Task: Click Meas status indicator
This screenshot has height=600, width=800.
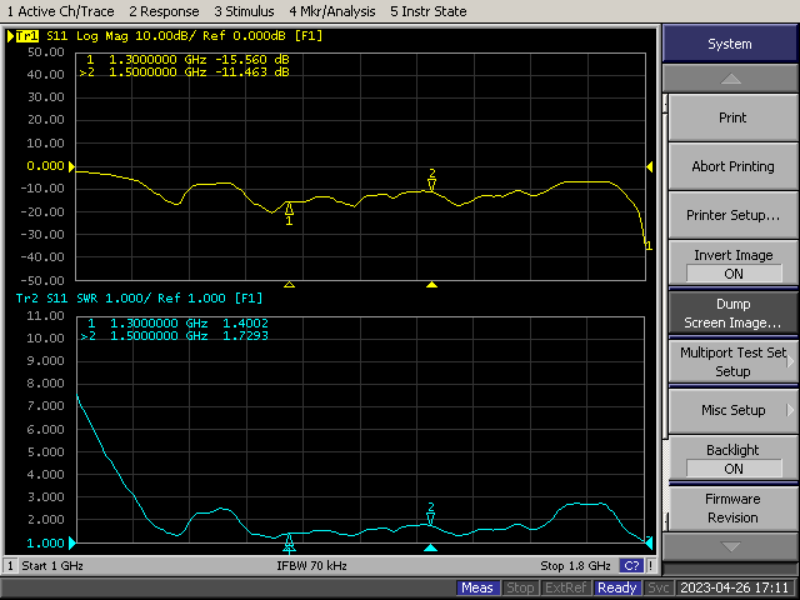Action: click(477, 588)
